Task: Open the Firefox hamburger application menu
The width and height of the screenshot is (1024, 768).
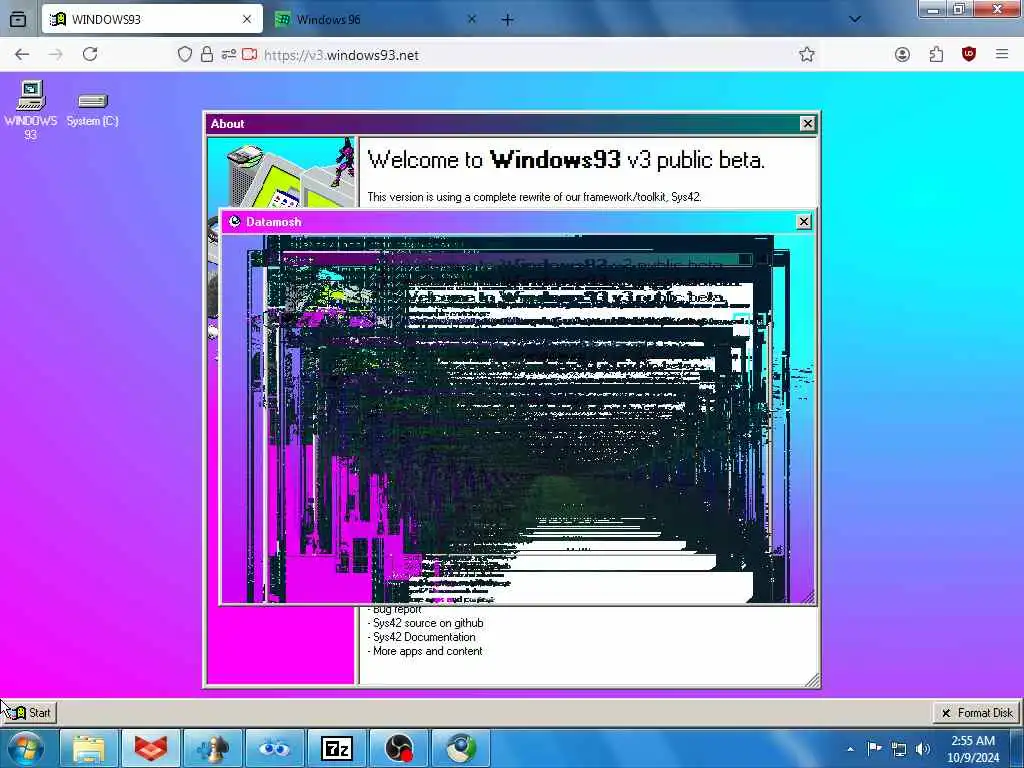Action: [1002, 55]
